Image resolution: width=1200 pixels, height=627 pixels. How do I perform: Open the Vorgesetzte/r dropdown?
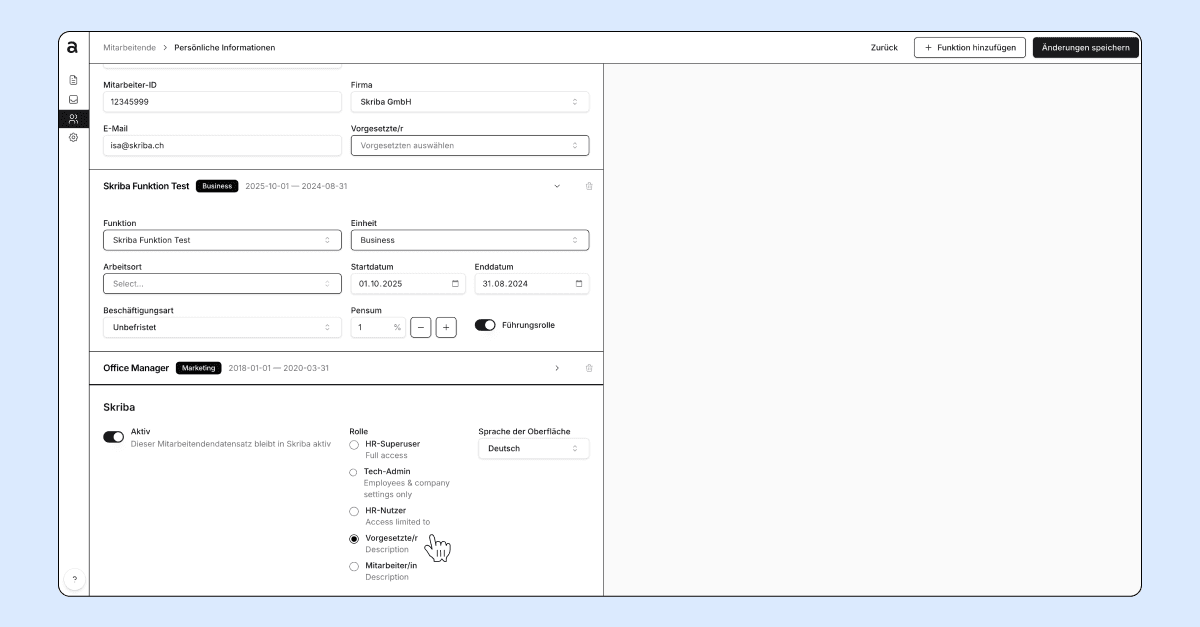(x=470, y=145)
